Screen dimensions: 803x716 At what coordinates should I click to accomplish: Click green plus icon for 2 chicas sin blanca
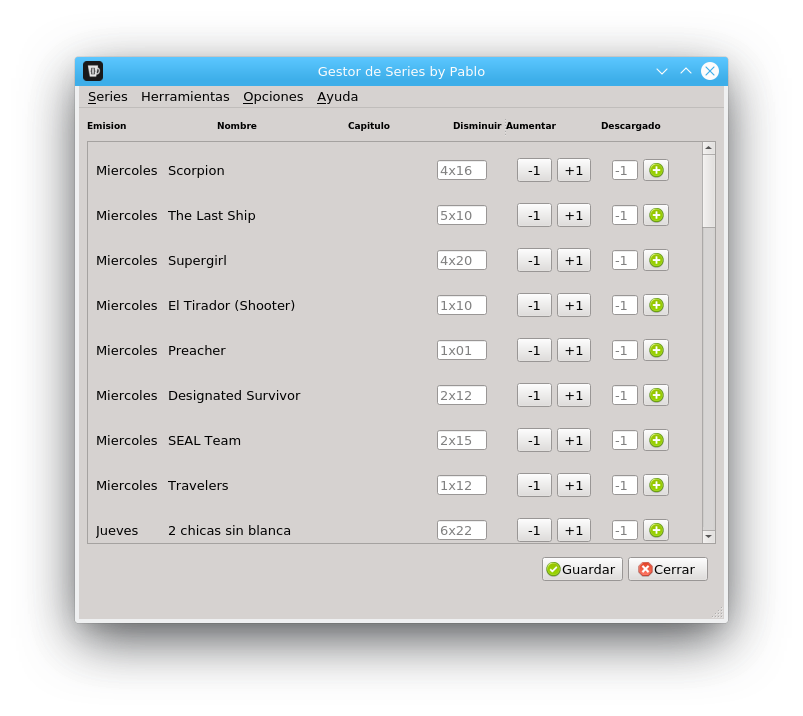point(656,531)
